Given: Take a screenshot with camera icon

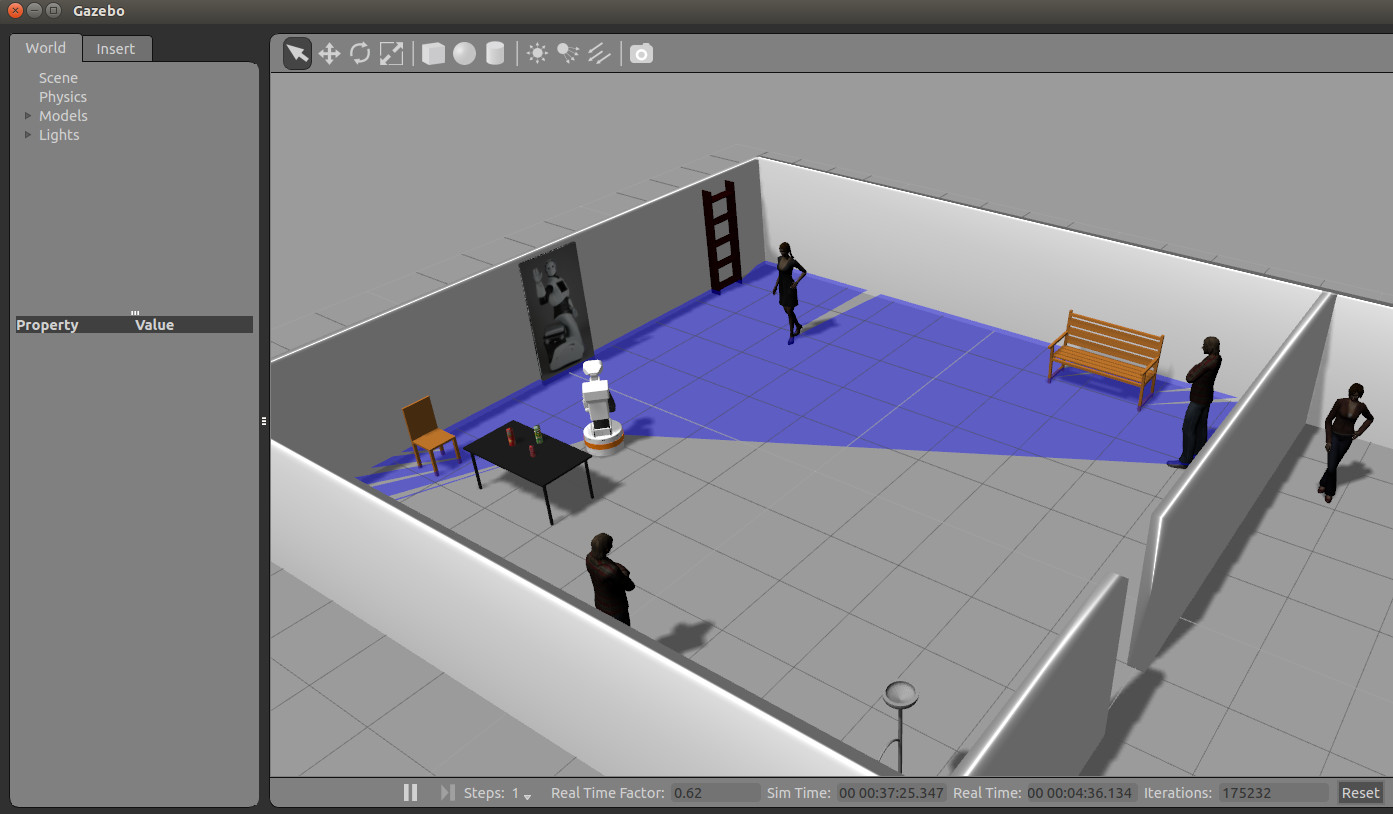Looking at the screenshot, I should point(642,54).
